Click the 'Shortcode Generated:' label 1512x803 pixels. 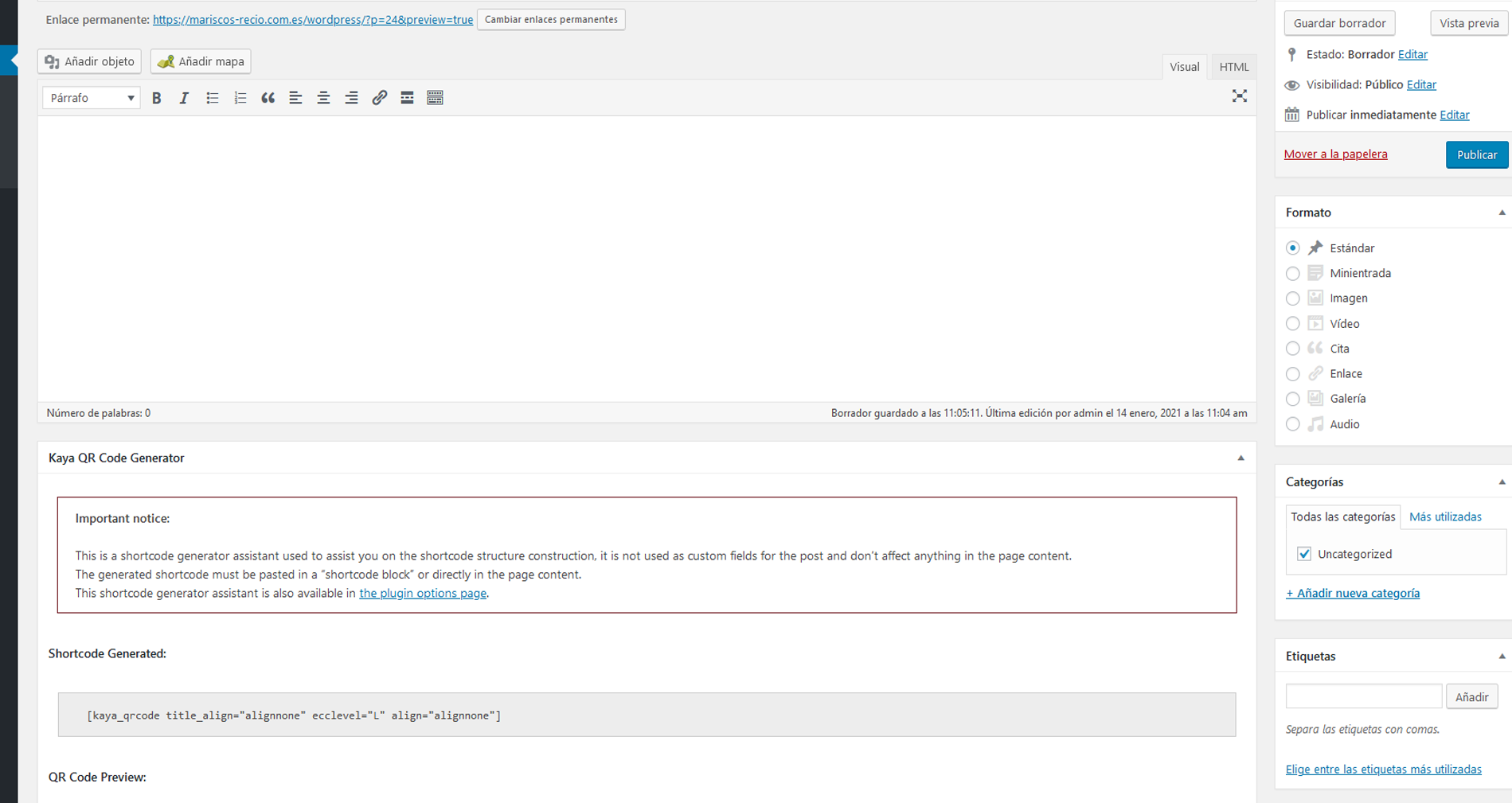coord(107,653)
